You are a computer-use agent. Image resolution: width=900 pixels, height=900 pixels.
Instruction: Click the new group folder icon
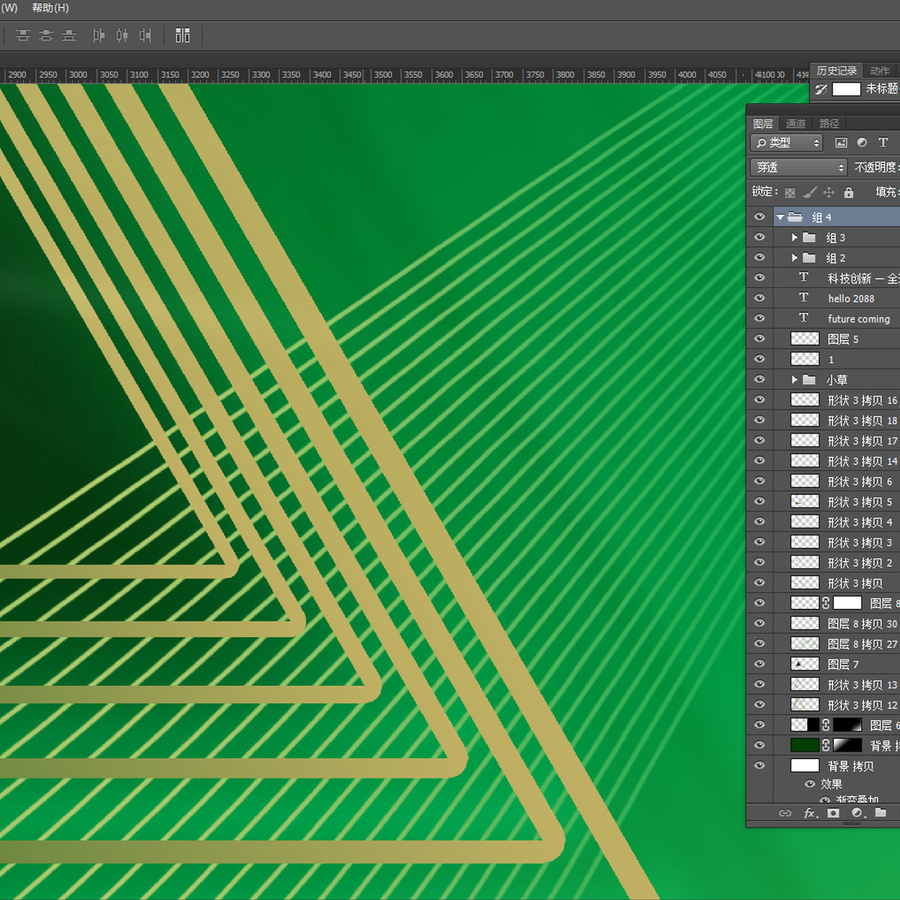pyautogui.click(x=880, y=813)
